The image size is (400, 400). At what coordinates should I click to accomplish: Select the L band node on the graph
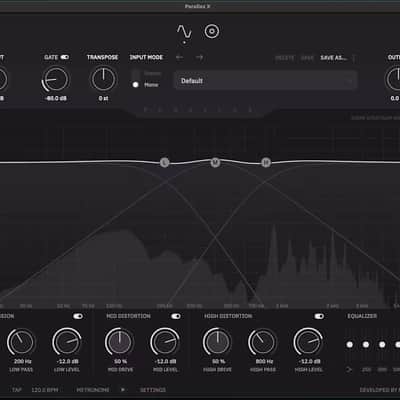[164, 163]
